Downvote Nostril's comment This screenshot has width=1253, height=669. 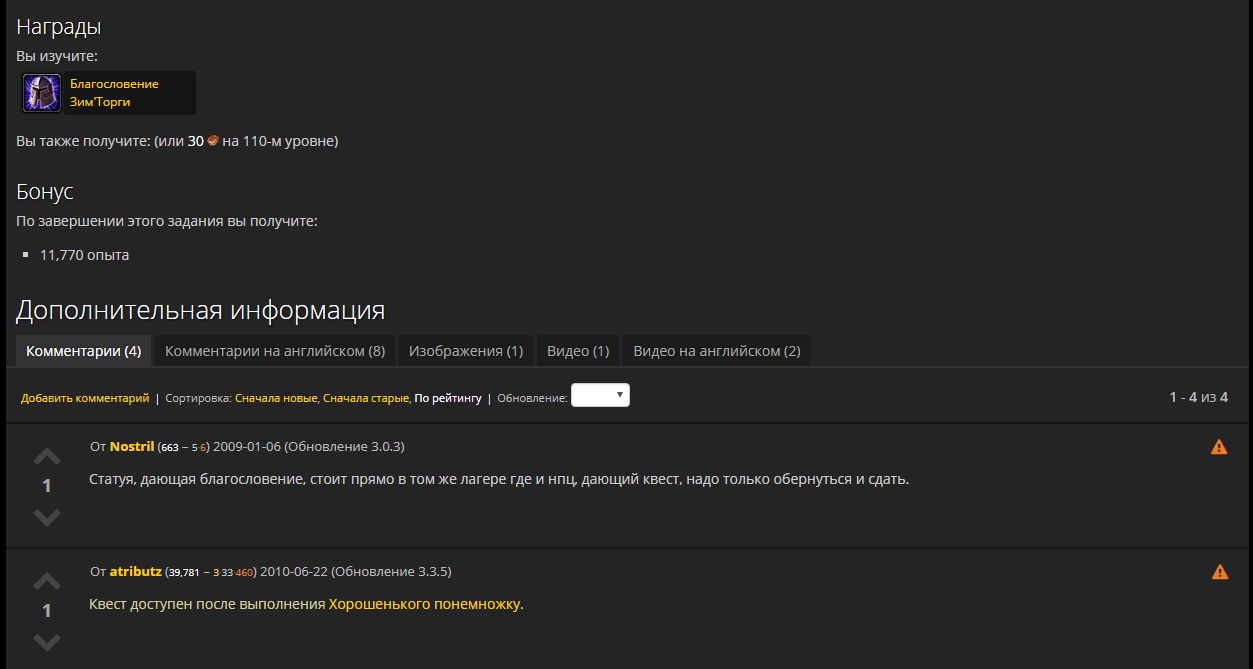[x=47, y=517]
